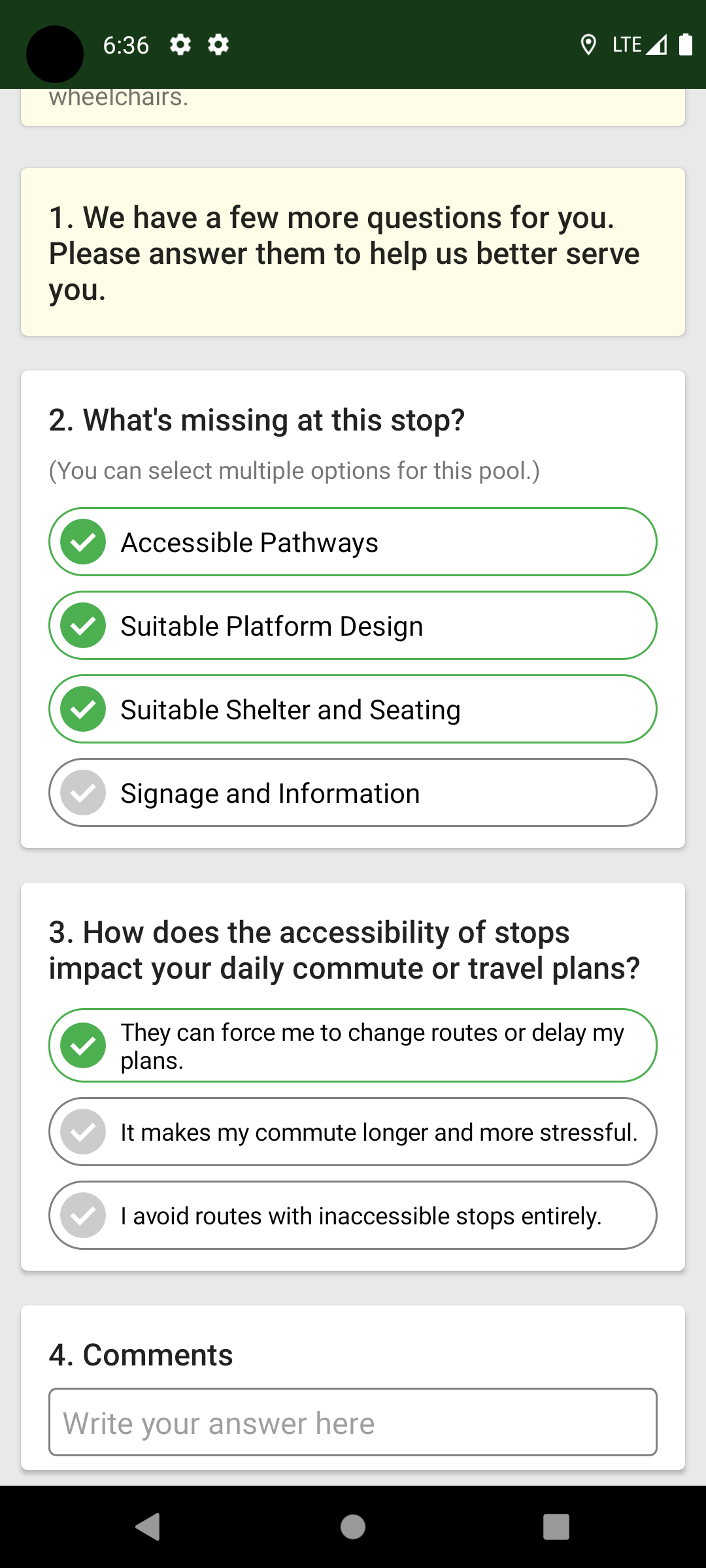Select 'They can force me to change routes' answer
Image resolution: width=706 pixels, height=1568 pixels.
(353, 1045)
